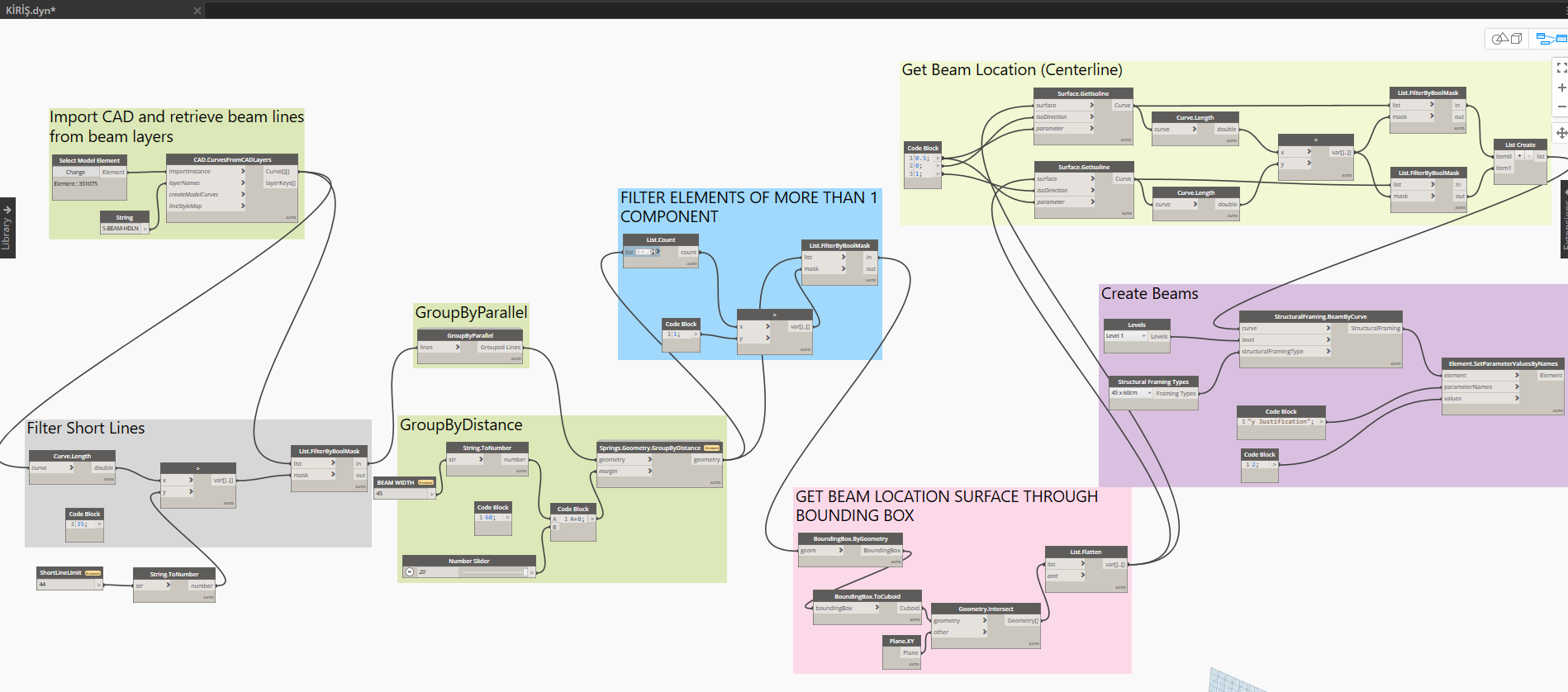Expand the Extensions side panel
The height and width of the screenshot is (692, 1568).
click(x=1564, y=220)
